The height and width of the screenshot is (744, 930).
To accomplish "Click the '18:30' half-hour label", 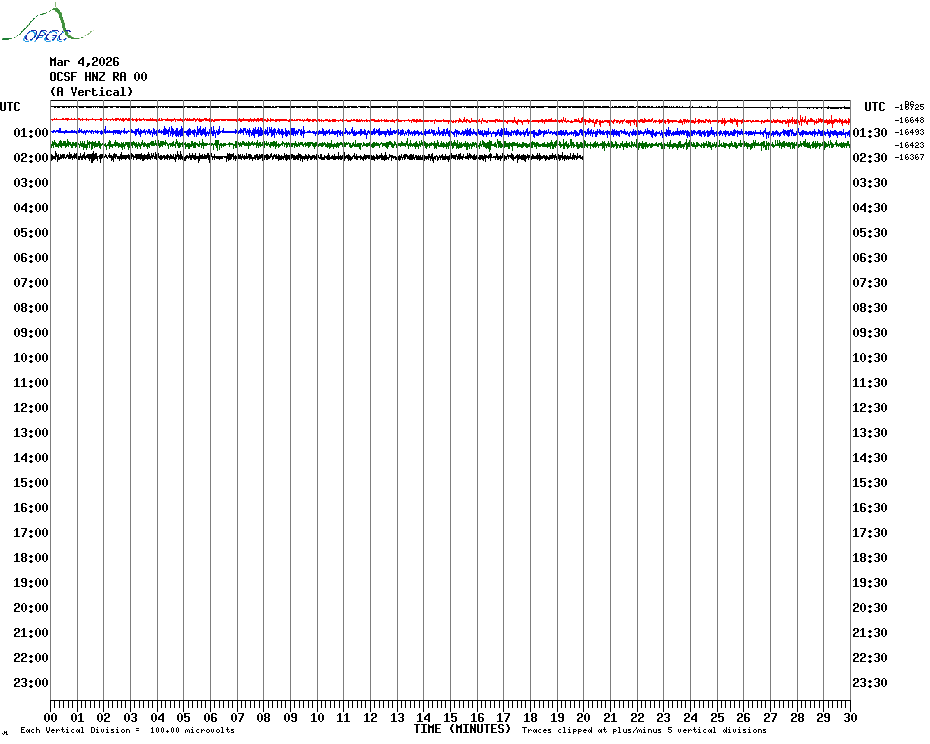I will (x=870, y=558).
